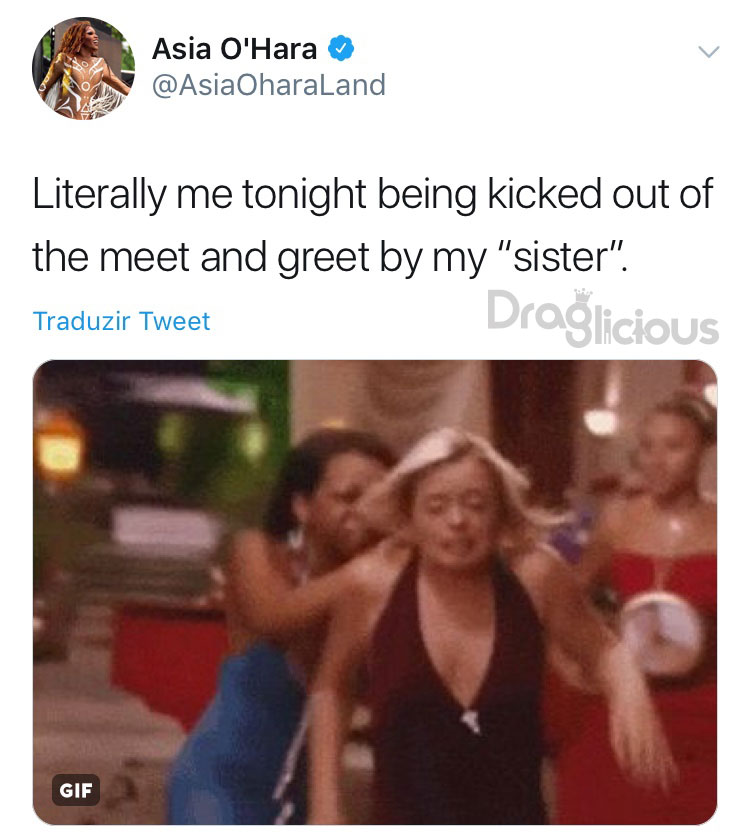The height and width of the screenshot is (832, 750).
Task: Open the tweet options chevron menu
Action: click(708, 51)
